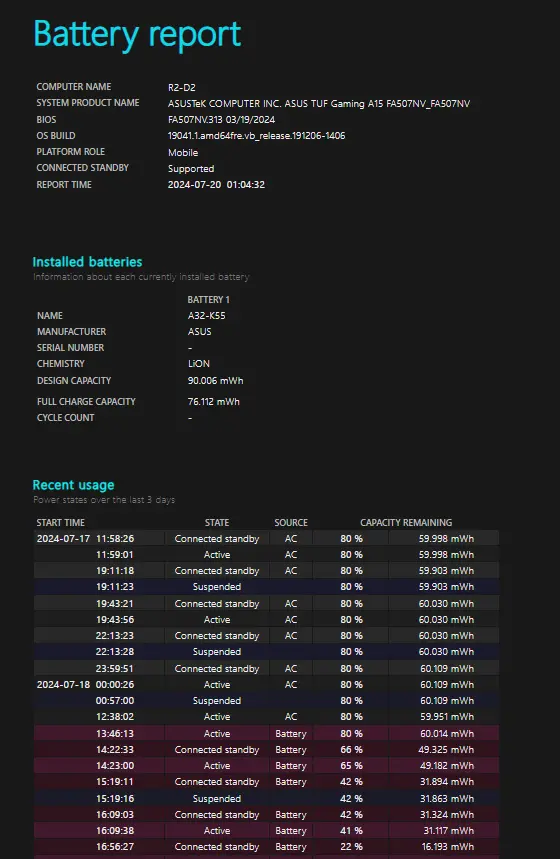Select the ASUS TUF Gaming A15 product name

(319, 104)
